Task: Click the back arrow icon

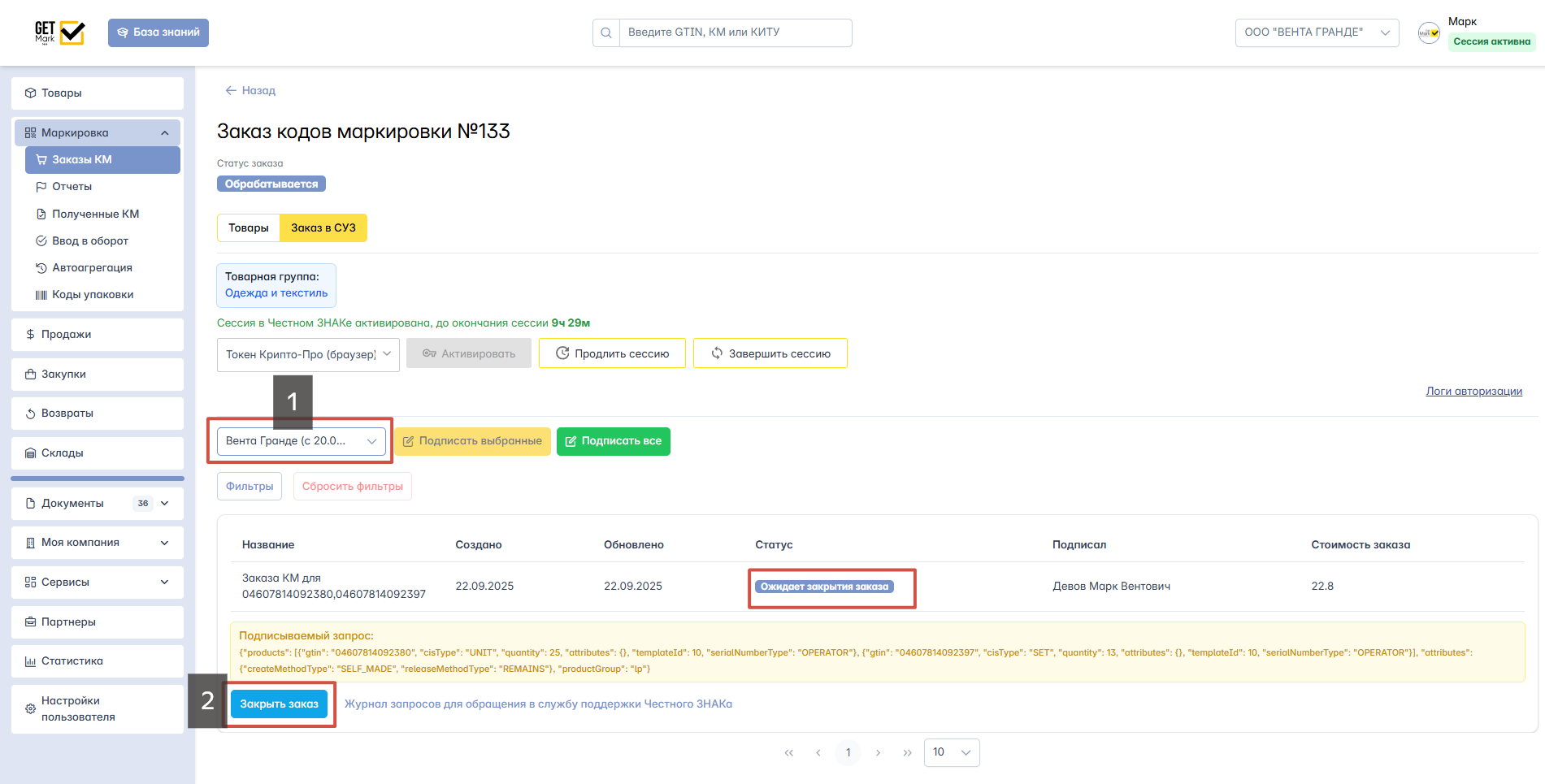Action: pyautogui.click(x=231, y=91)
